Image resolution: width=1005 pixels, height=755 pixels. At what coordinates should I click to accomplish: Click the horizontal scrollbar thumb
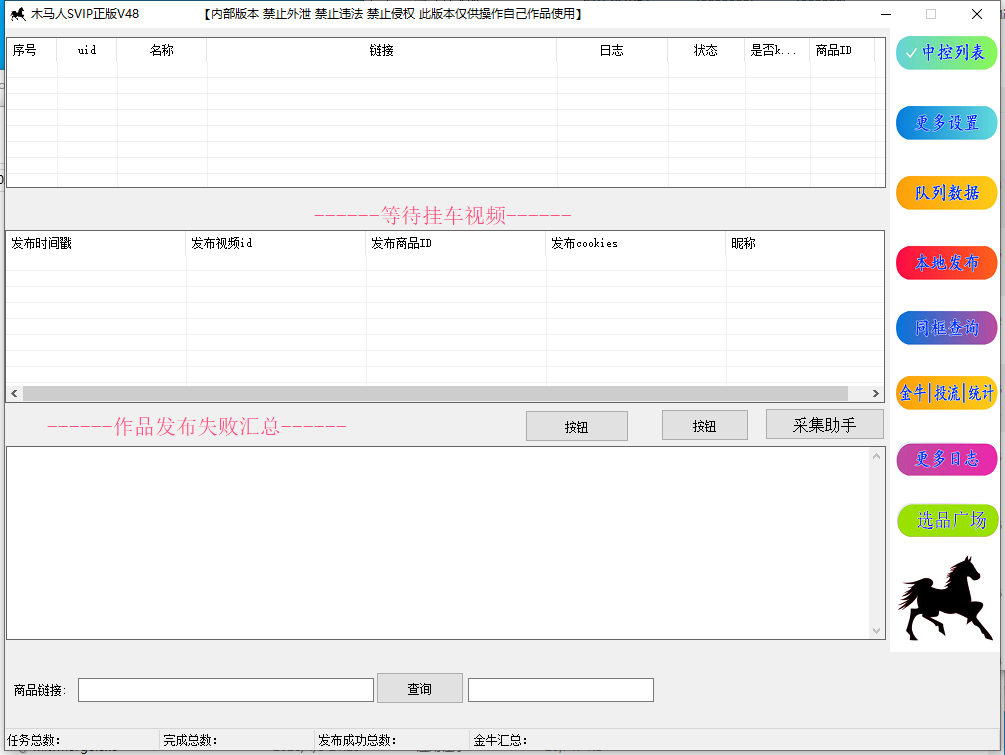435,394
